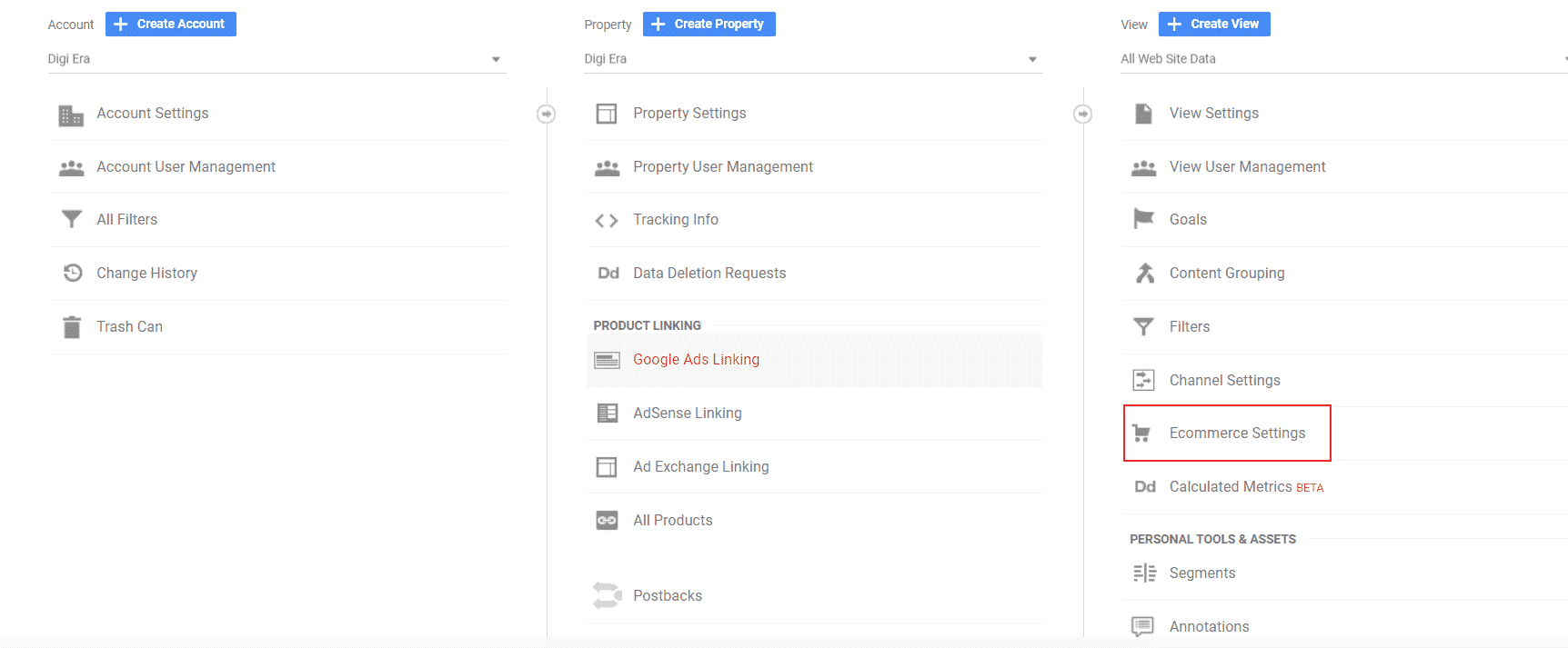Click the Postbacks arrows icon
The width and height of the screenshot is (1568, 648).
[607, 595]
